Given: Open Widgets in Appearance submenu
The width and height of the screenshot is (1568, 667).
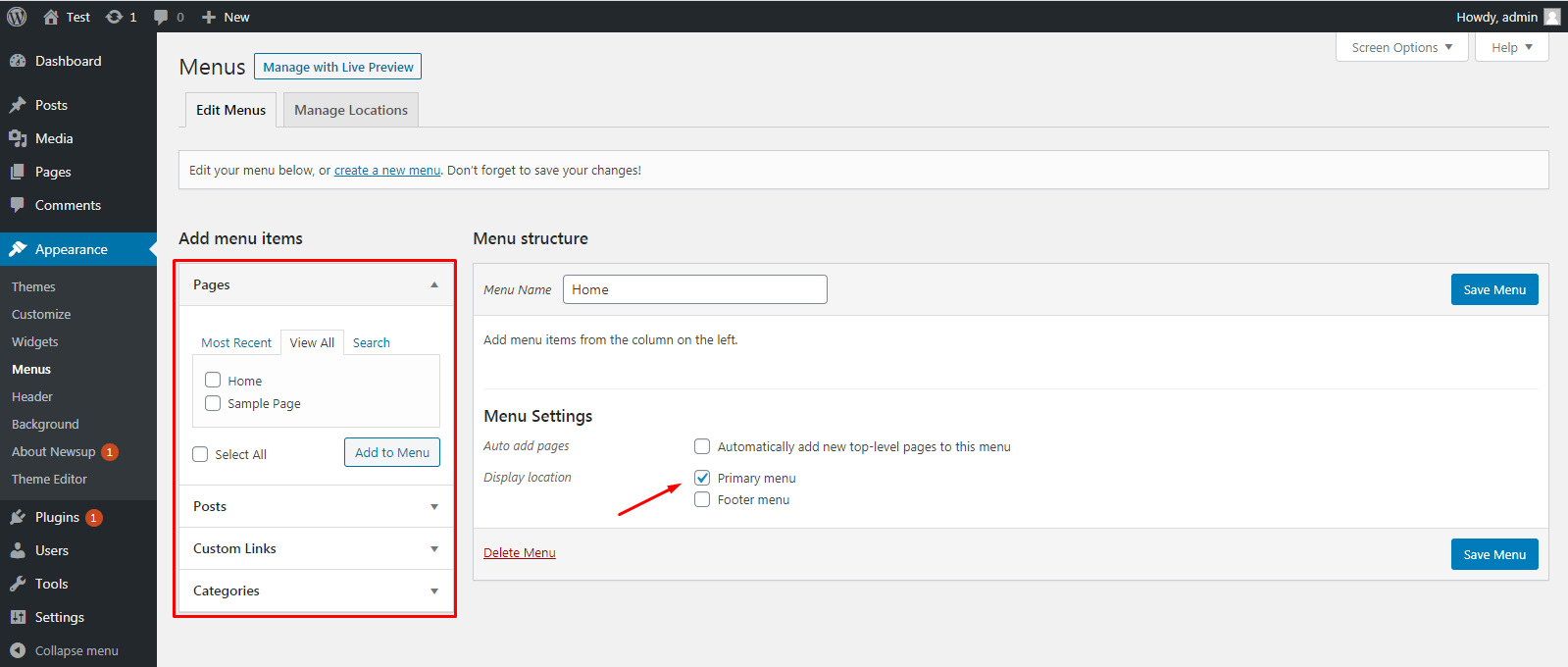Looking at the screenshot, I should point(35,342).
